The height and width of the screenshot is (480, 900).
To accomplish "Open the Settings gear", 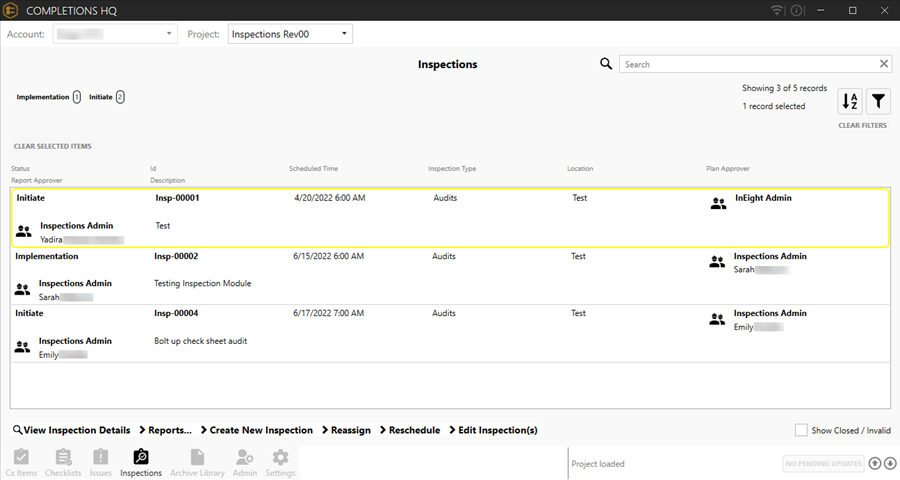I will point(281,463).
